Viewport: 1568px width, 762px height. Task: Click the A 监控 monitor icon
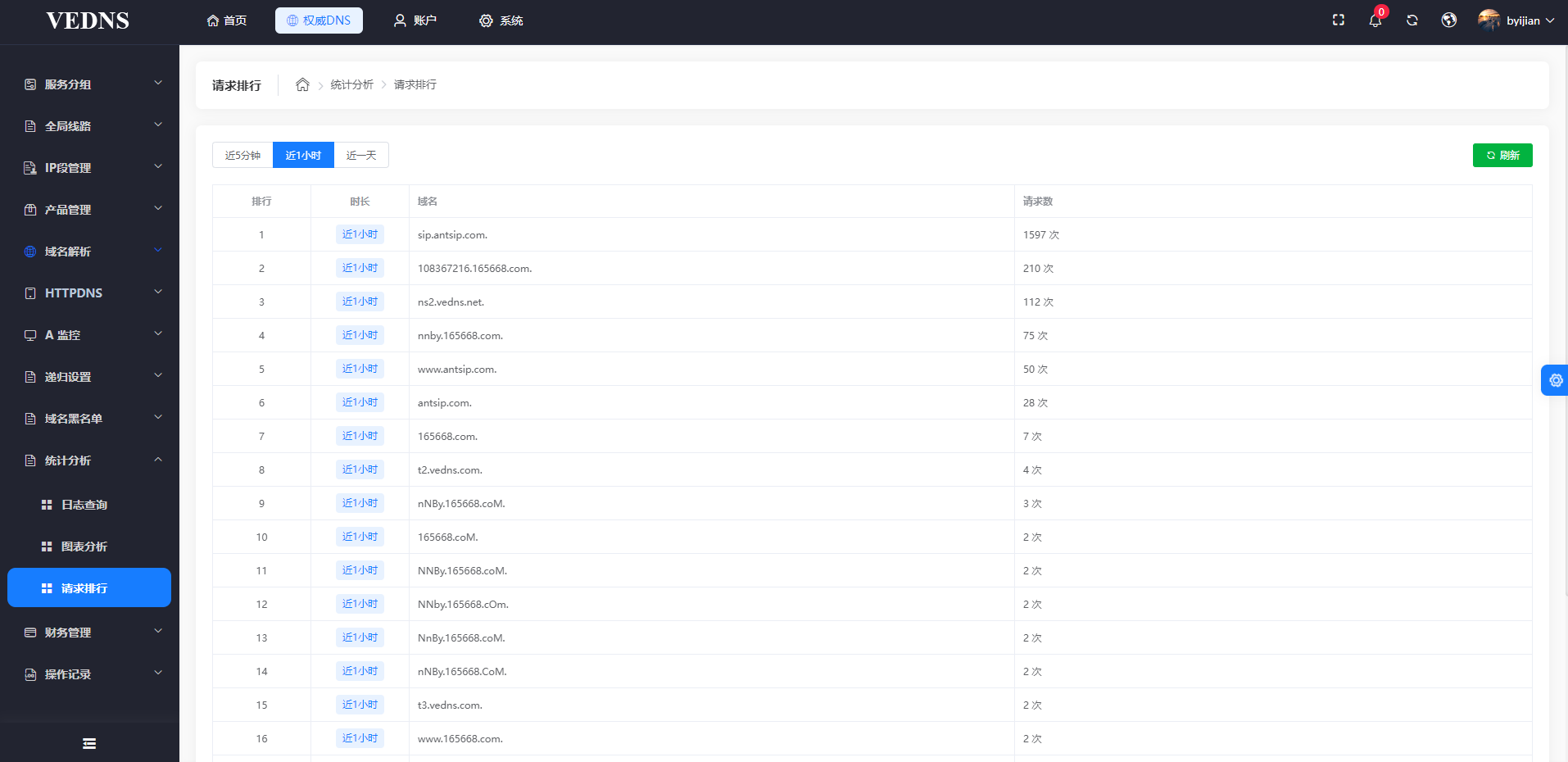(30, 335)
